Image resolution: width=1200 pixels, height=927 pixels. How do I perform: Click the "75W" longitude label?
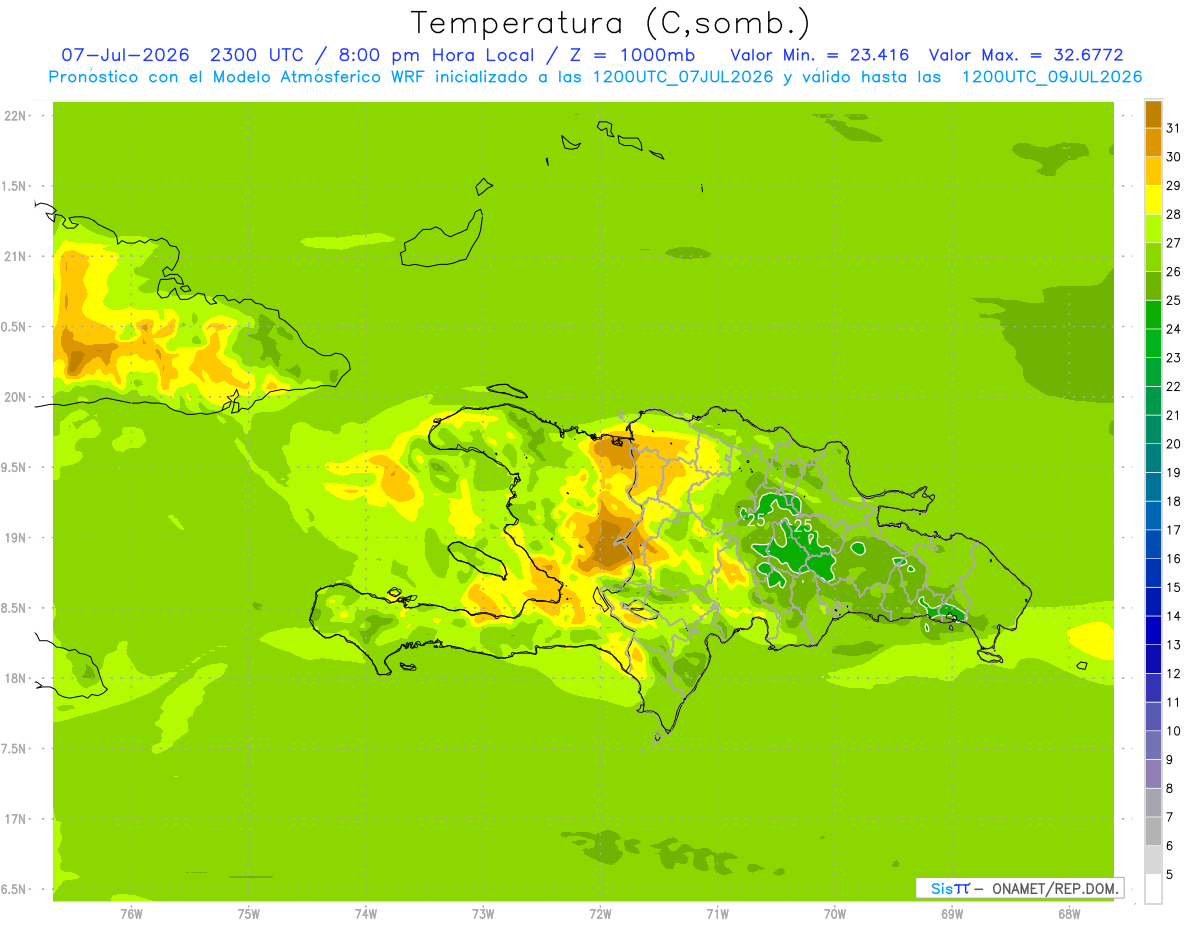pyautogui.click(x=248, y=913)
